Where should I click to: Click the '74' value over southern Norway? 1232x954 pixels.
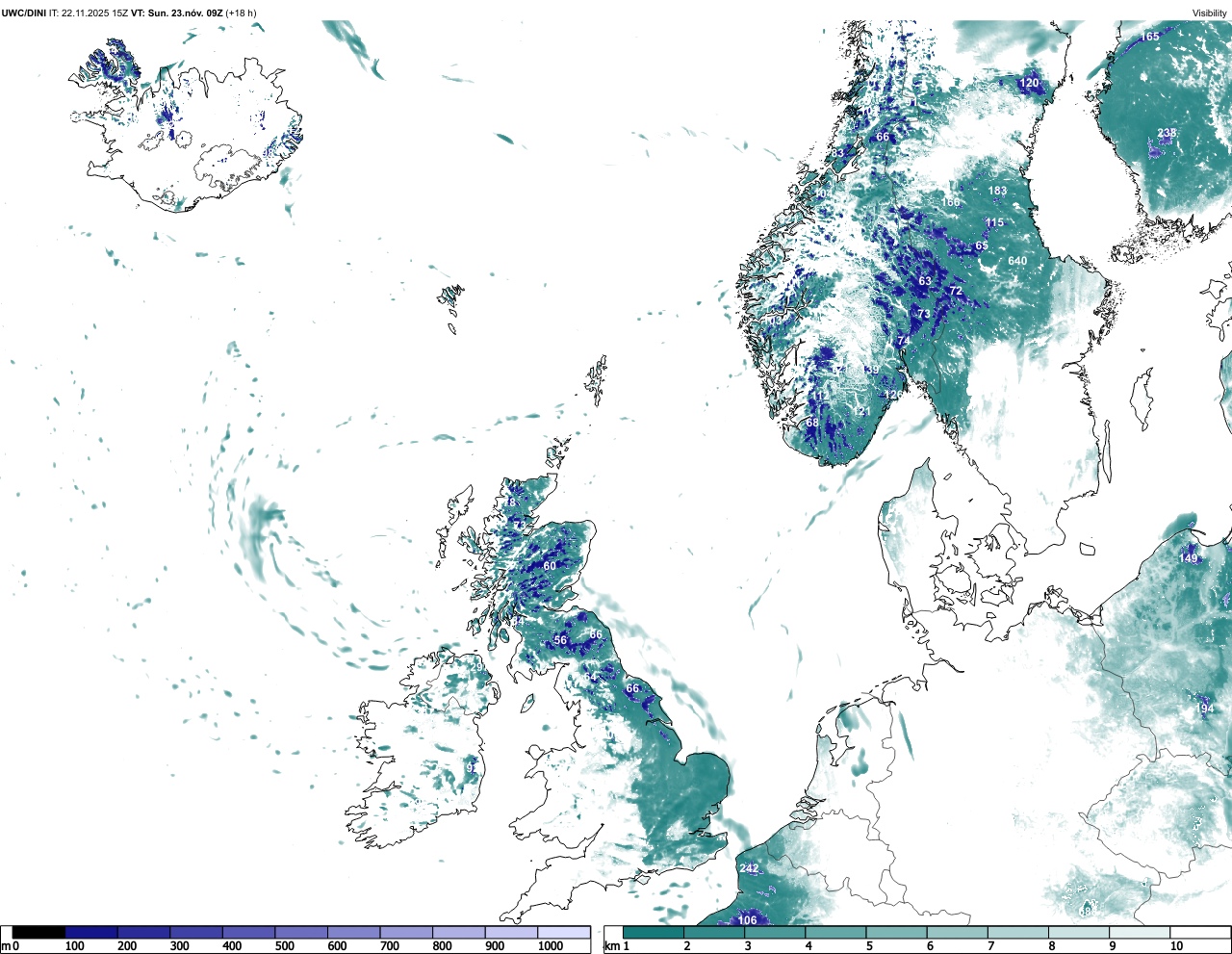coord(904,341)
